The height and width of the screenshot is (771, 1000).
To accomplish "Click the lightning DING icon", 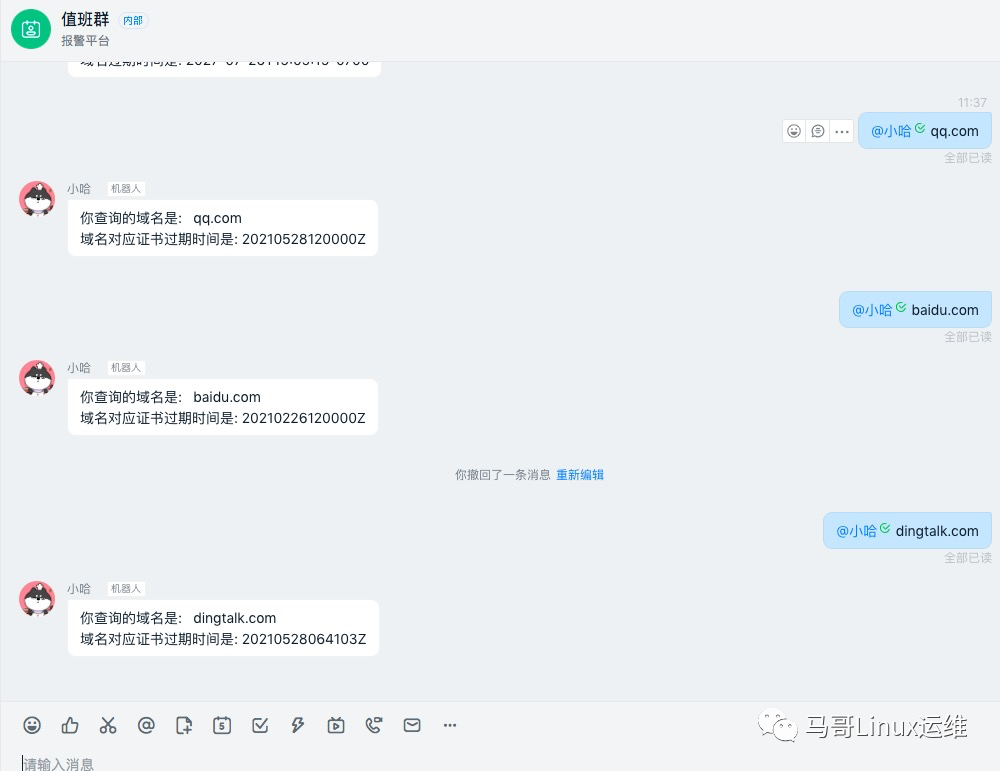I will [x=298, y=725].
